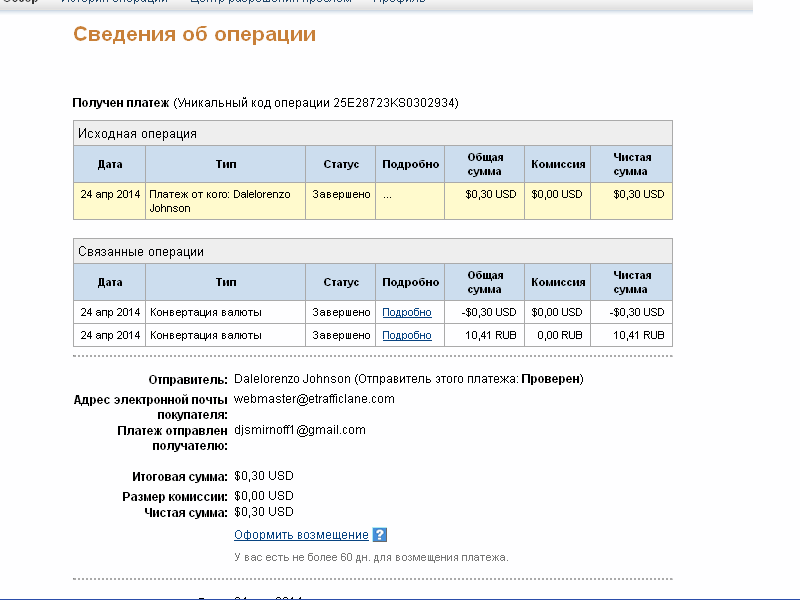Screen dimensions: 800x600
Task: Open the Оформить возмещение refund link
Action: [x=301, y=535]
